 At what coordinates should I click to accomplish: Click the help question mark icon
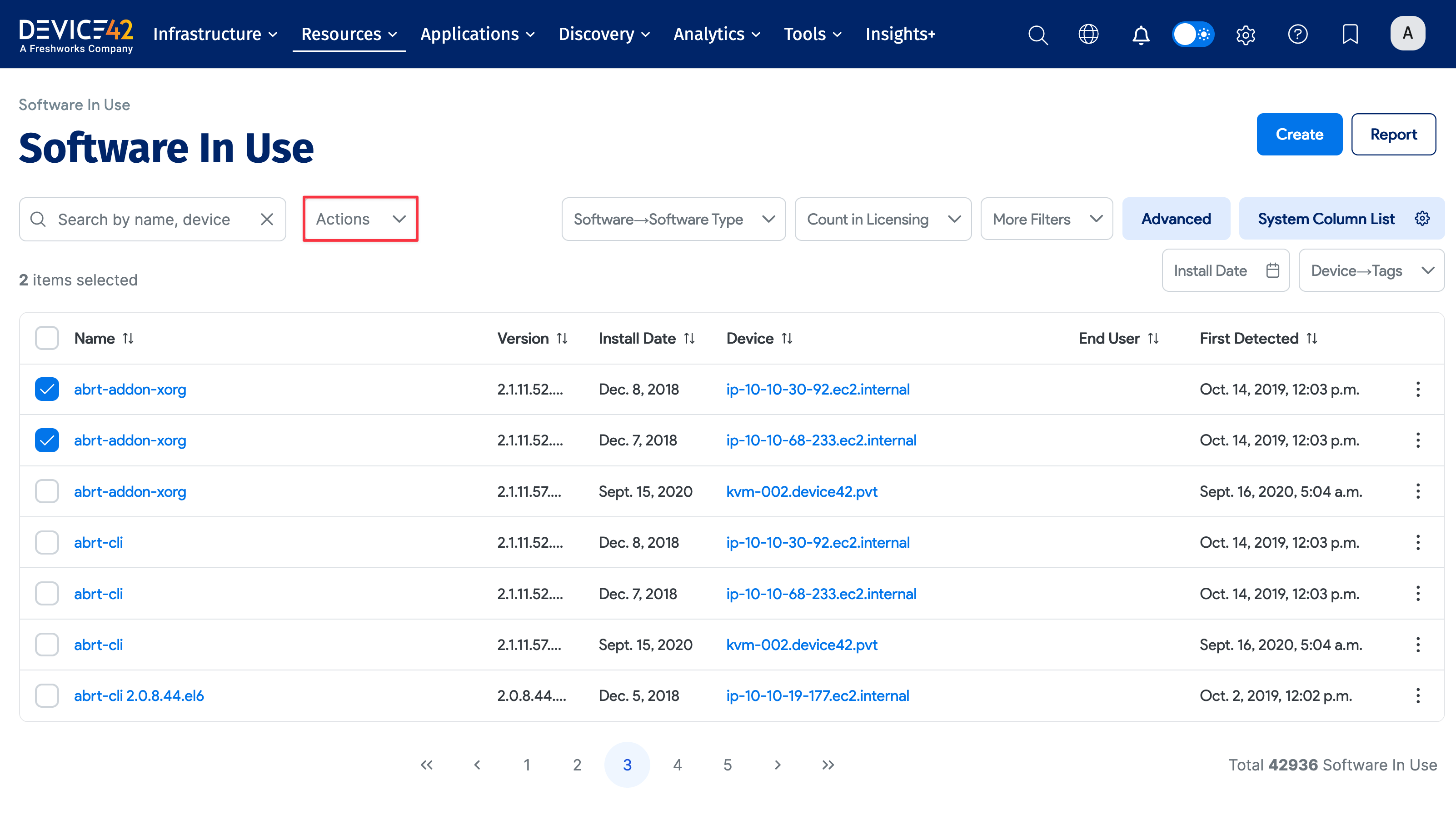coord(1297,35)
